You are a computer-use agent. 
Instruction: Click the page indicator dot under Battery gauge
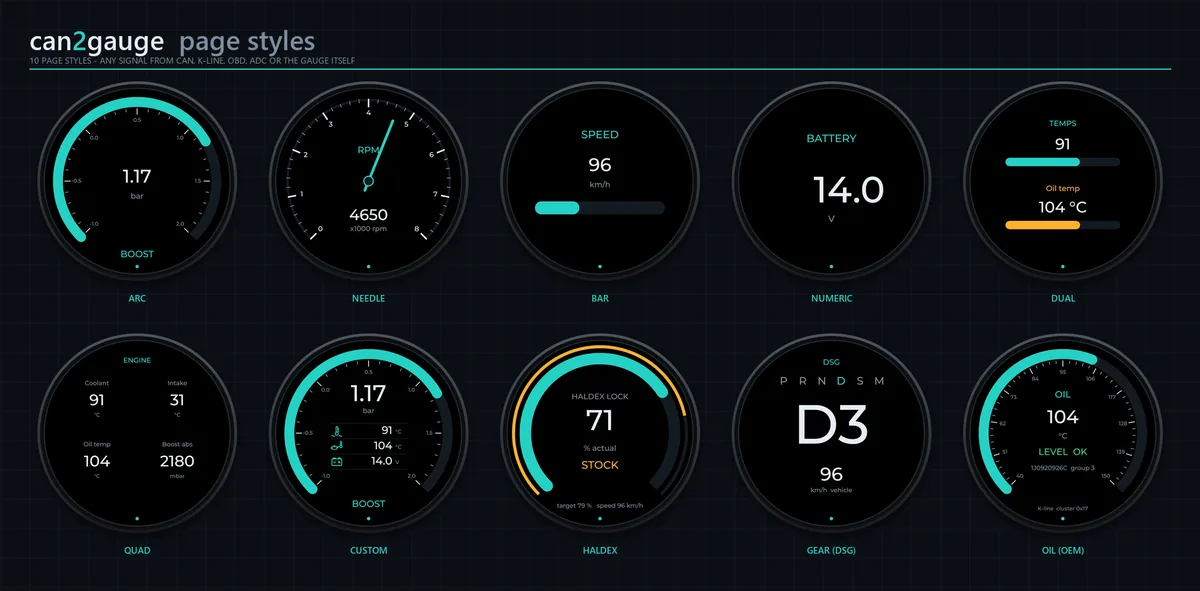coord(831,267)
